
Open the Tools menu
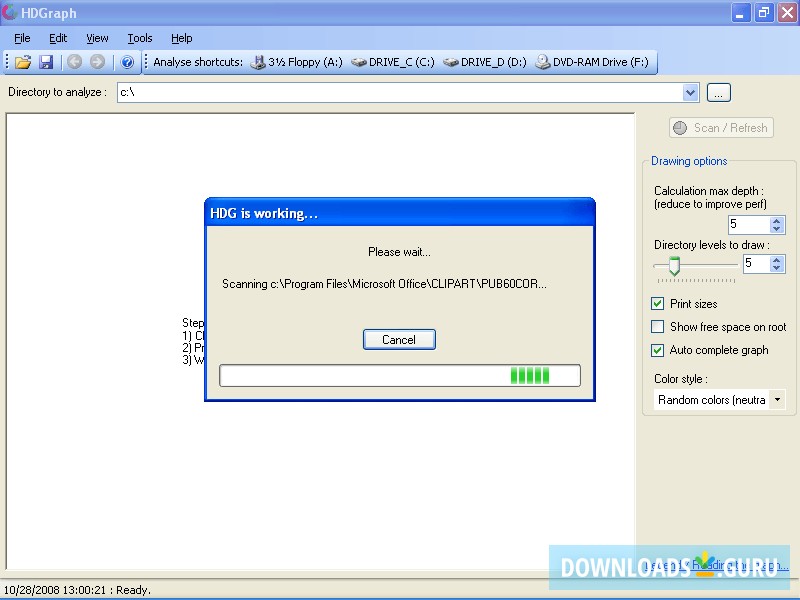pos(140,38)
